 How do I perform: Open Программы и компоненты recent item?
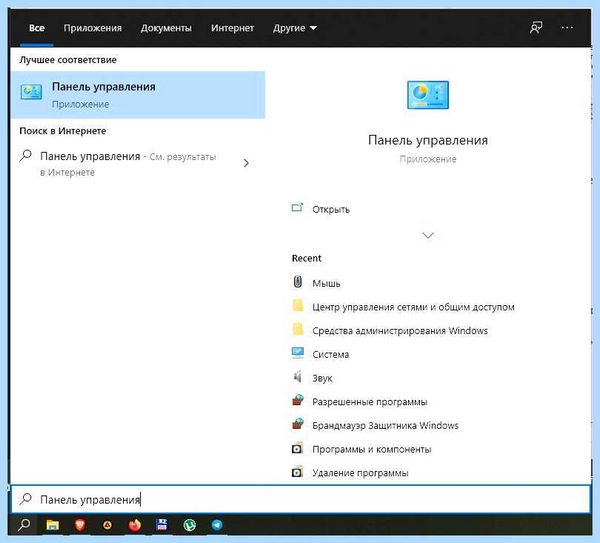[x=372, y=449]
